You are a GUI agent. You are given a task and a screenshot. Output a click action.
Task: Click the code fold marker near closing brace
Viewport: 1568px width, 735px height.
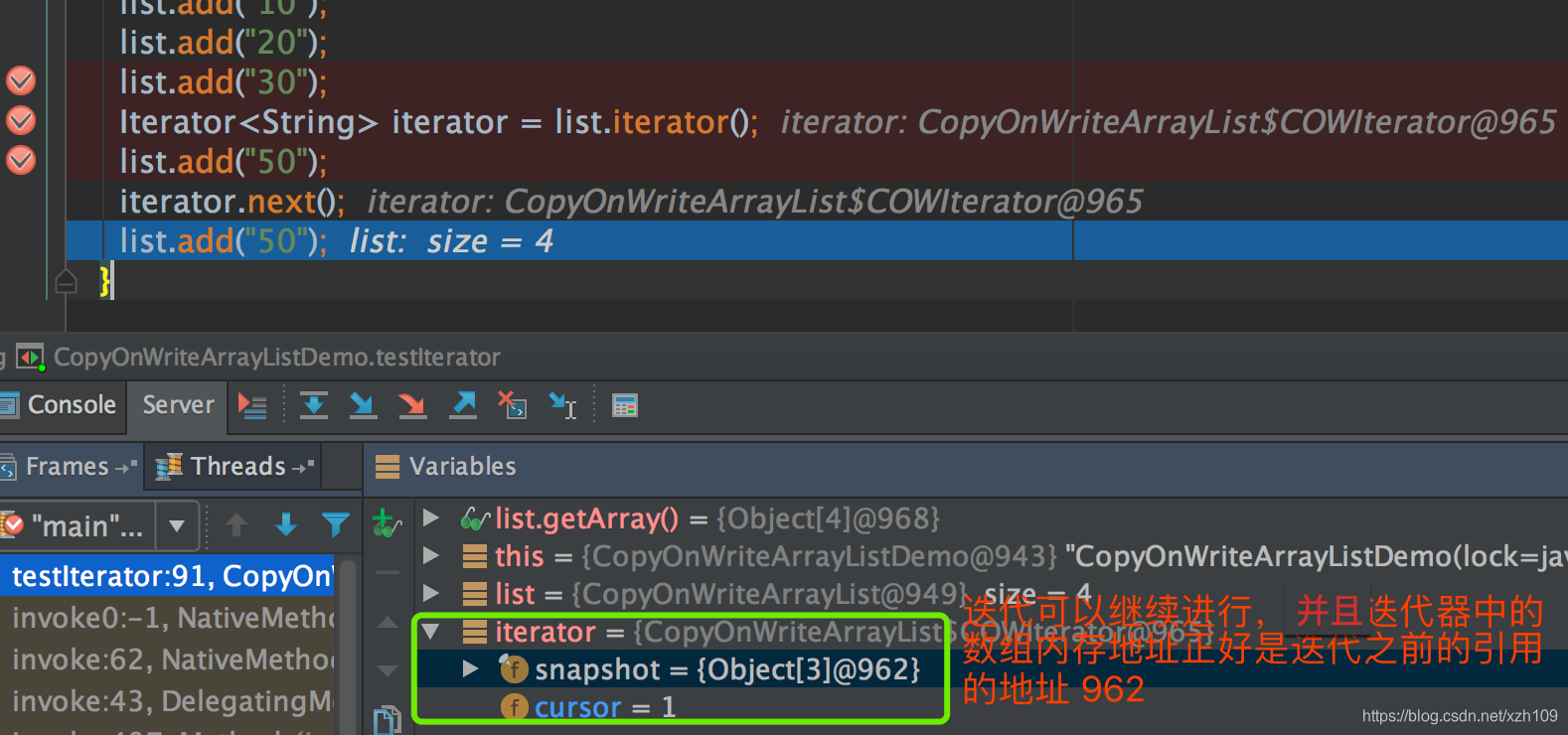point(66,282)
